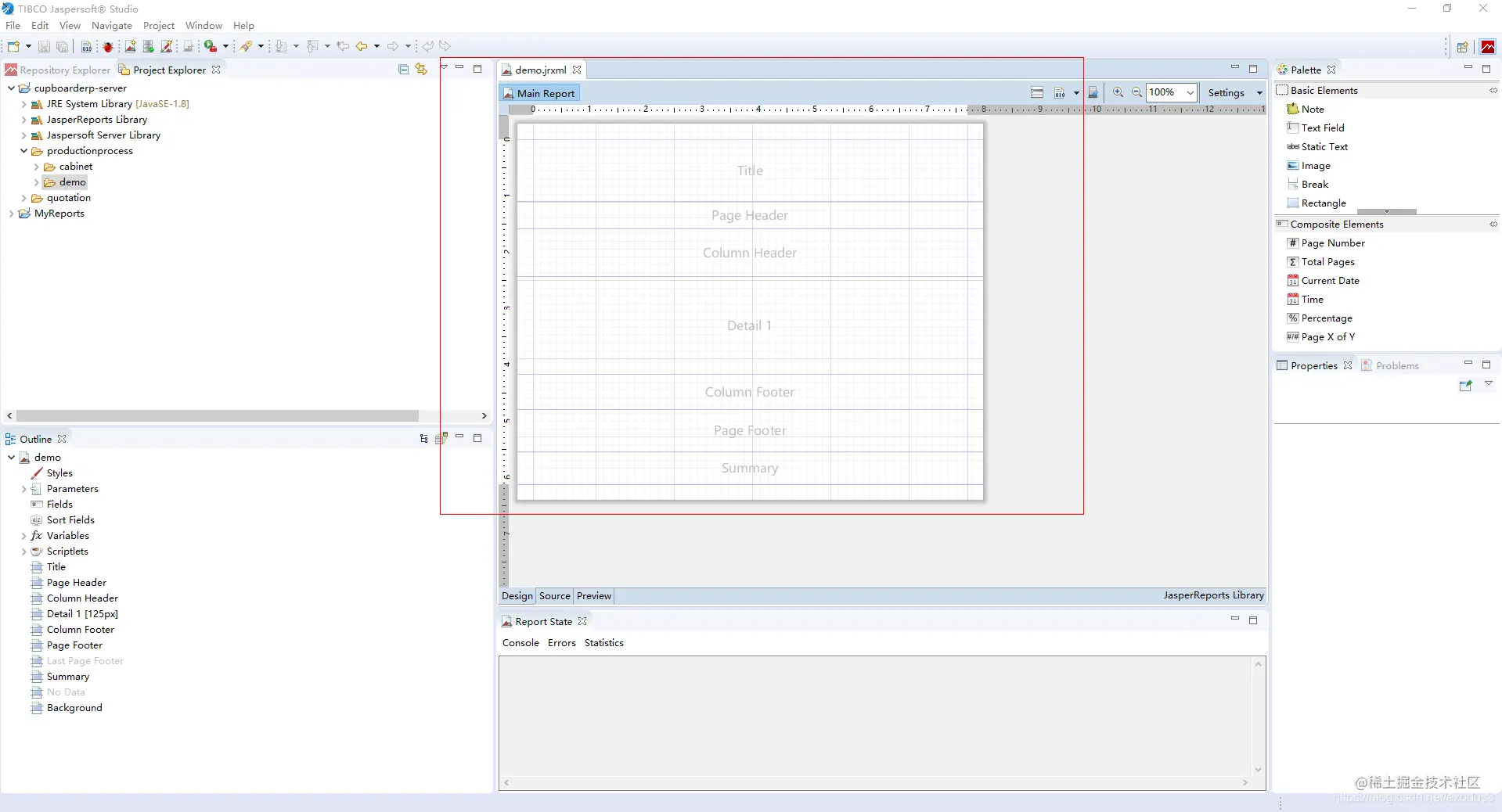This screenshot has width=1502, height=812.
Task: Open the Statistics tab in Report State
Action: 604,643
